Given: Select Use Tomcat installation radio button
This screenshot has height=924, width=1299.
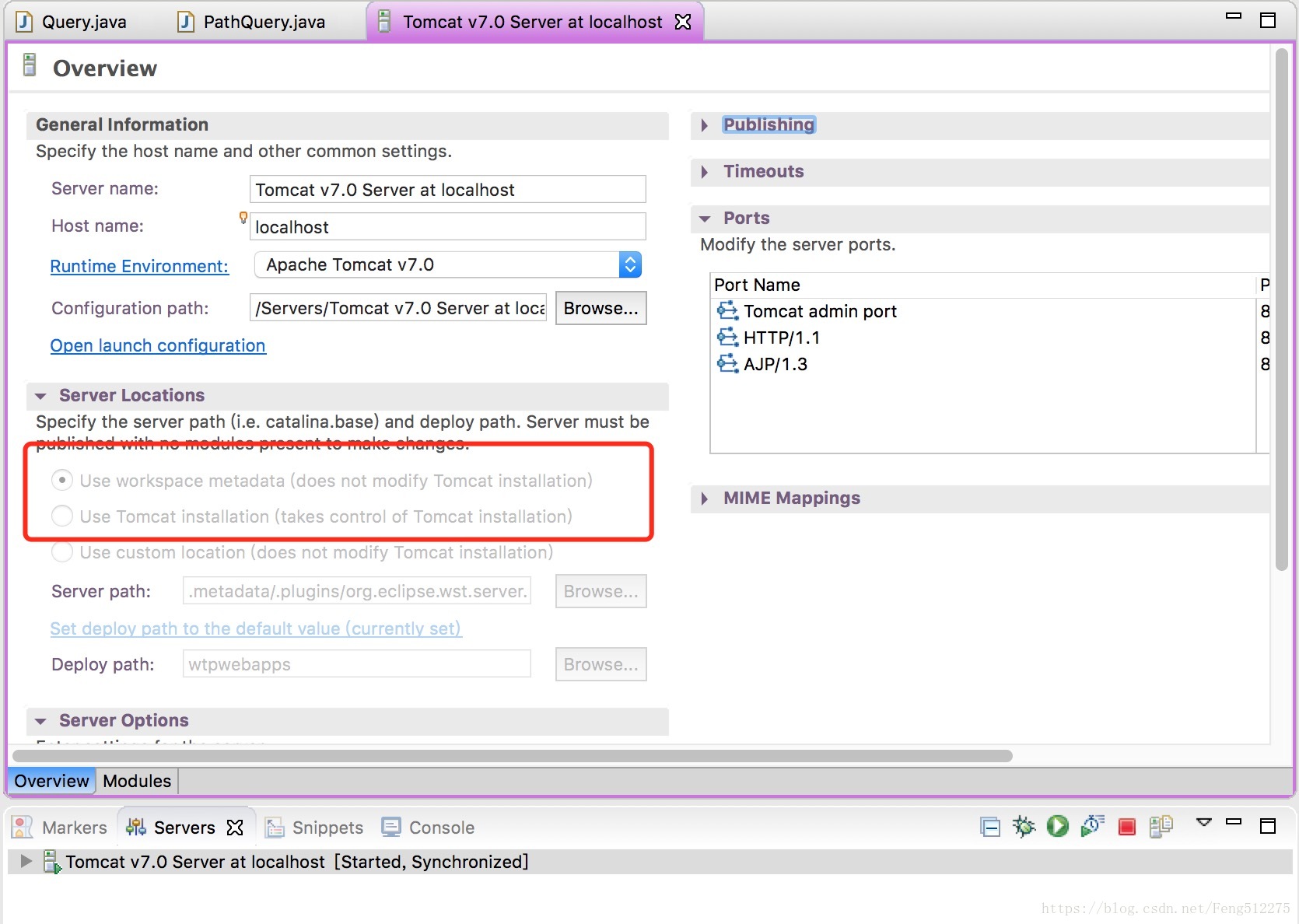Looking at the screenshot, I should (x=62, y=516).
